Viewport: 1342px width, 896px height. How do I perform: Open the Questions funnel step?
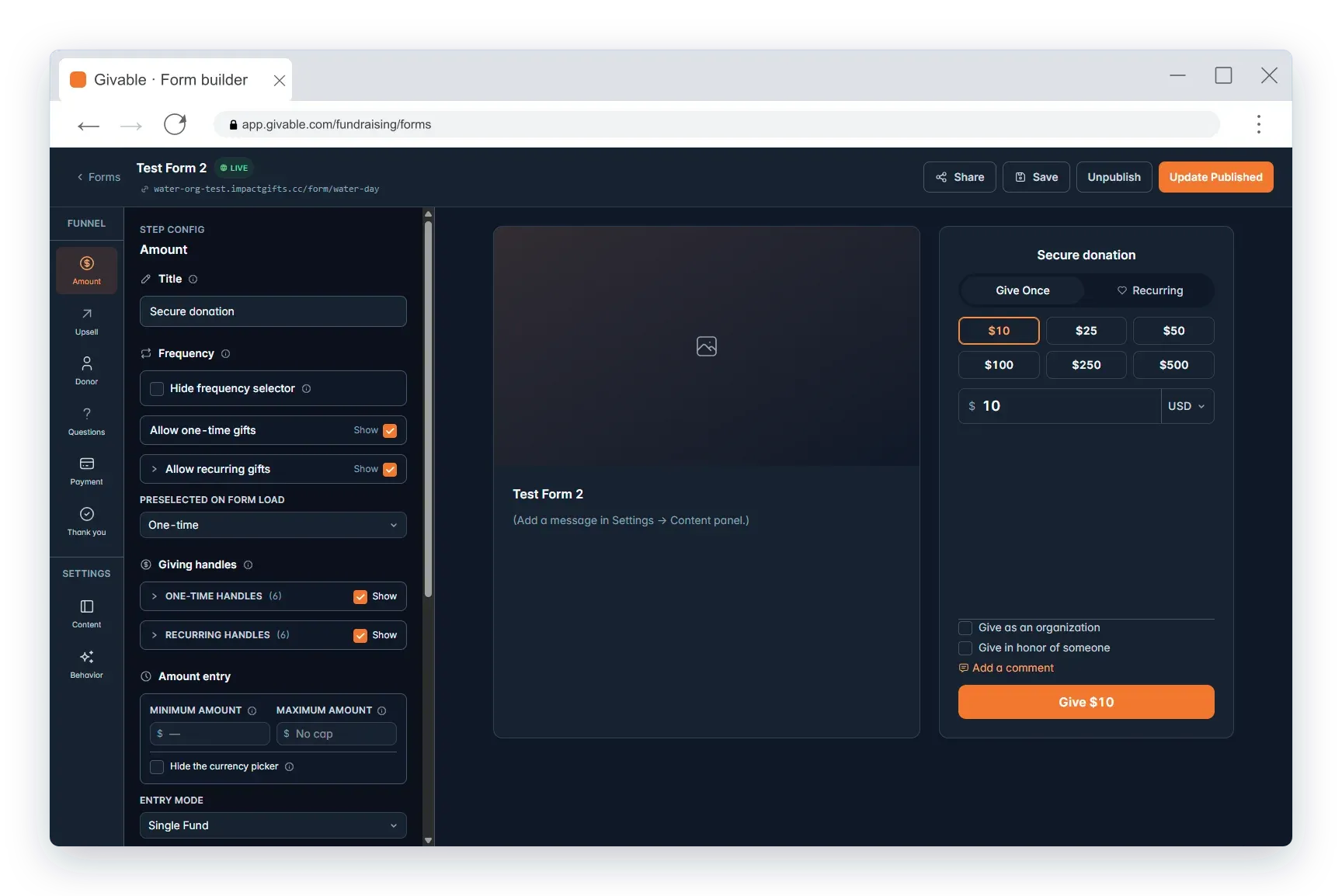[86, 421]
